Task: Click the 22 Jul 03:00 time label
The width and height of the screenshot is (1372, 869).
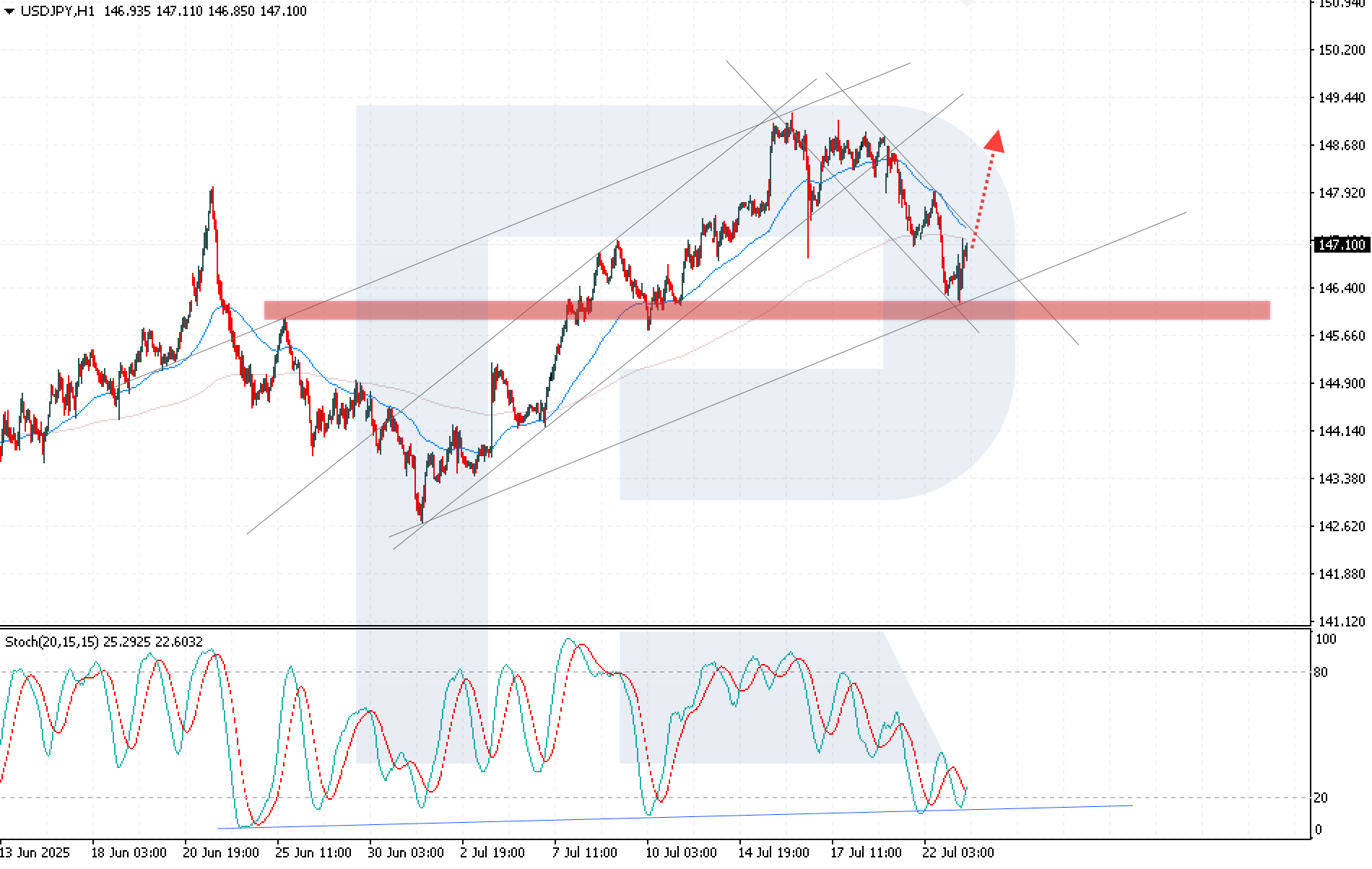Action: 958,852
